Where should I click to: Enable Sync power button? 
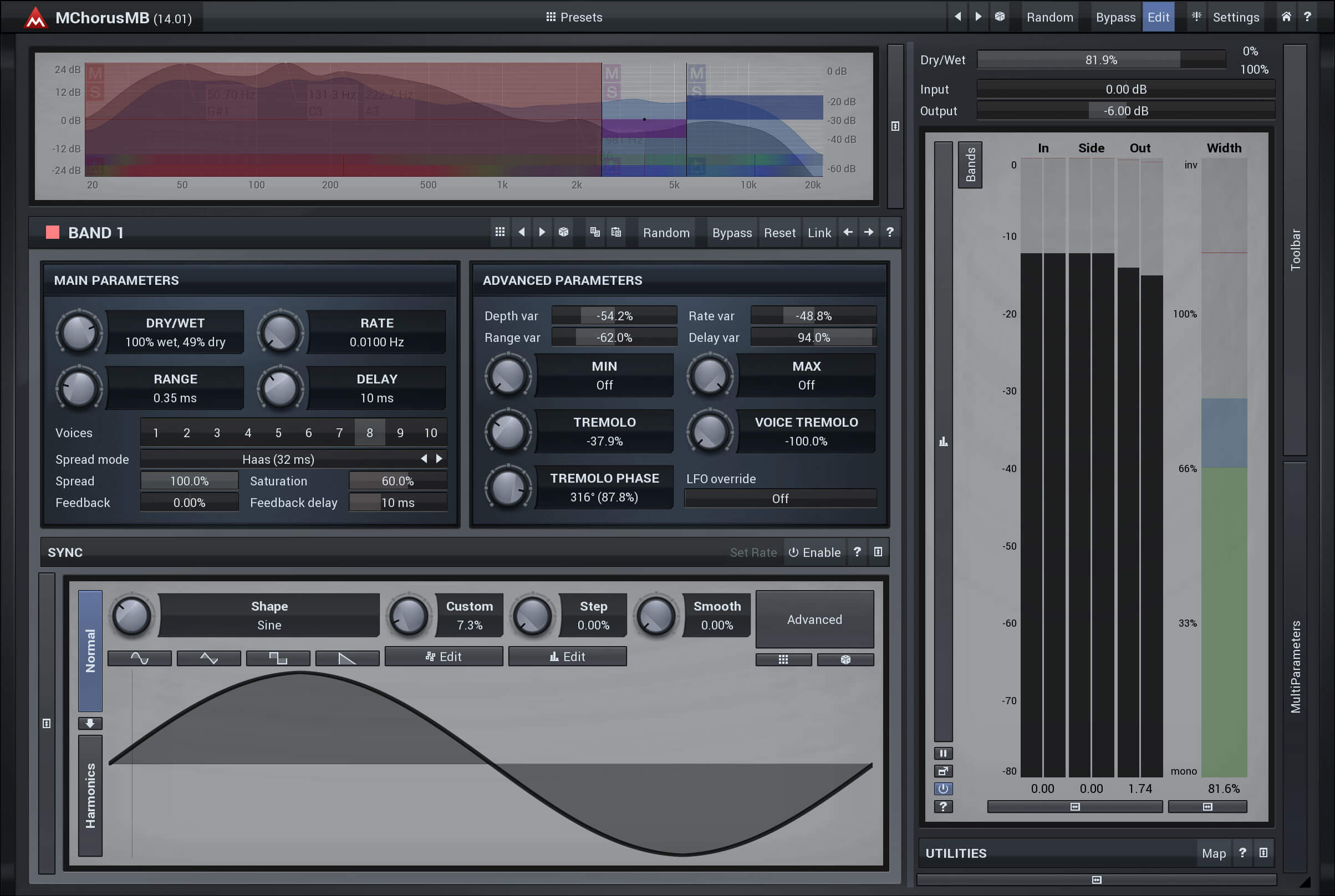(x=814, y=552)
